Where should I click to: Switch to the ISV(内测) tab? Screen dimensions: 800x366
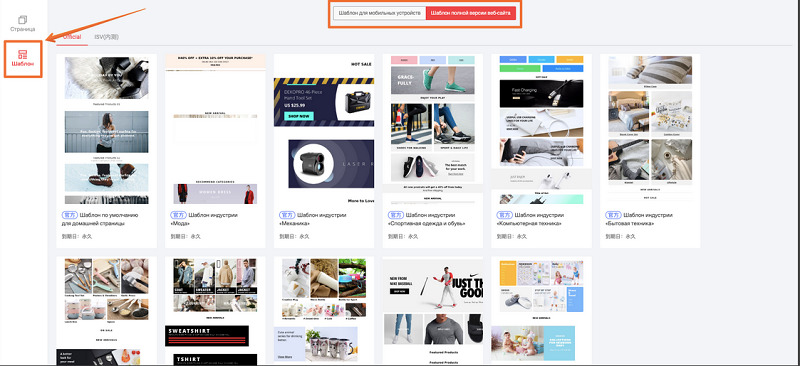tap(107, 37)
